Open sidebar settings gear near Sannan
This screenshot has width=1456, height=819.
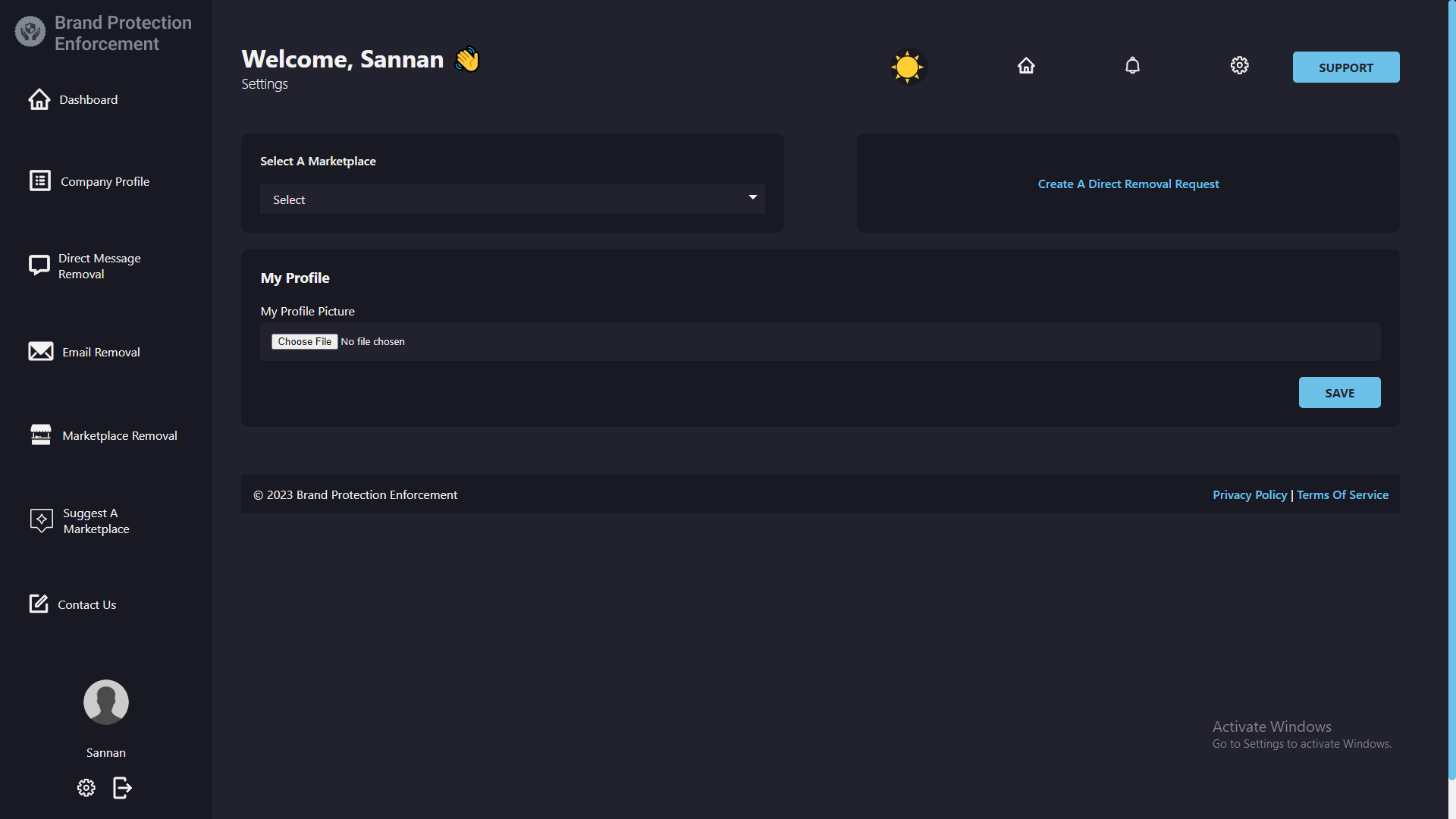86,788
